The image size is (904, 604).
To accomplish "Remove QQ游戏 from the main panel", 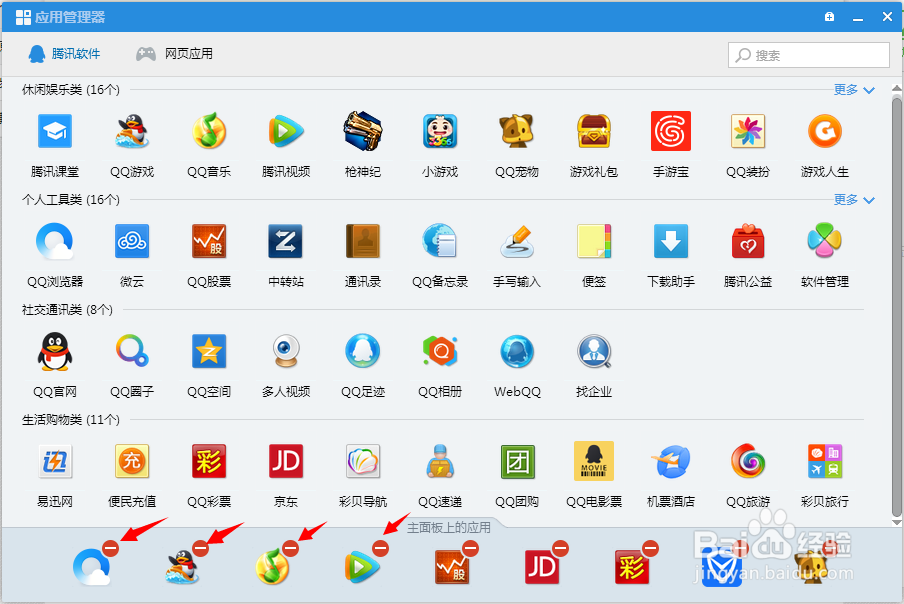I will 201,548.
